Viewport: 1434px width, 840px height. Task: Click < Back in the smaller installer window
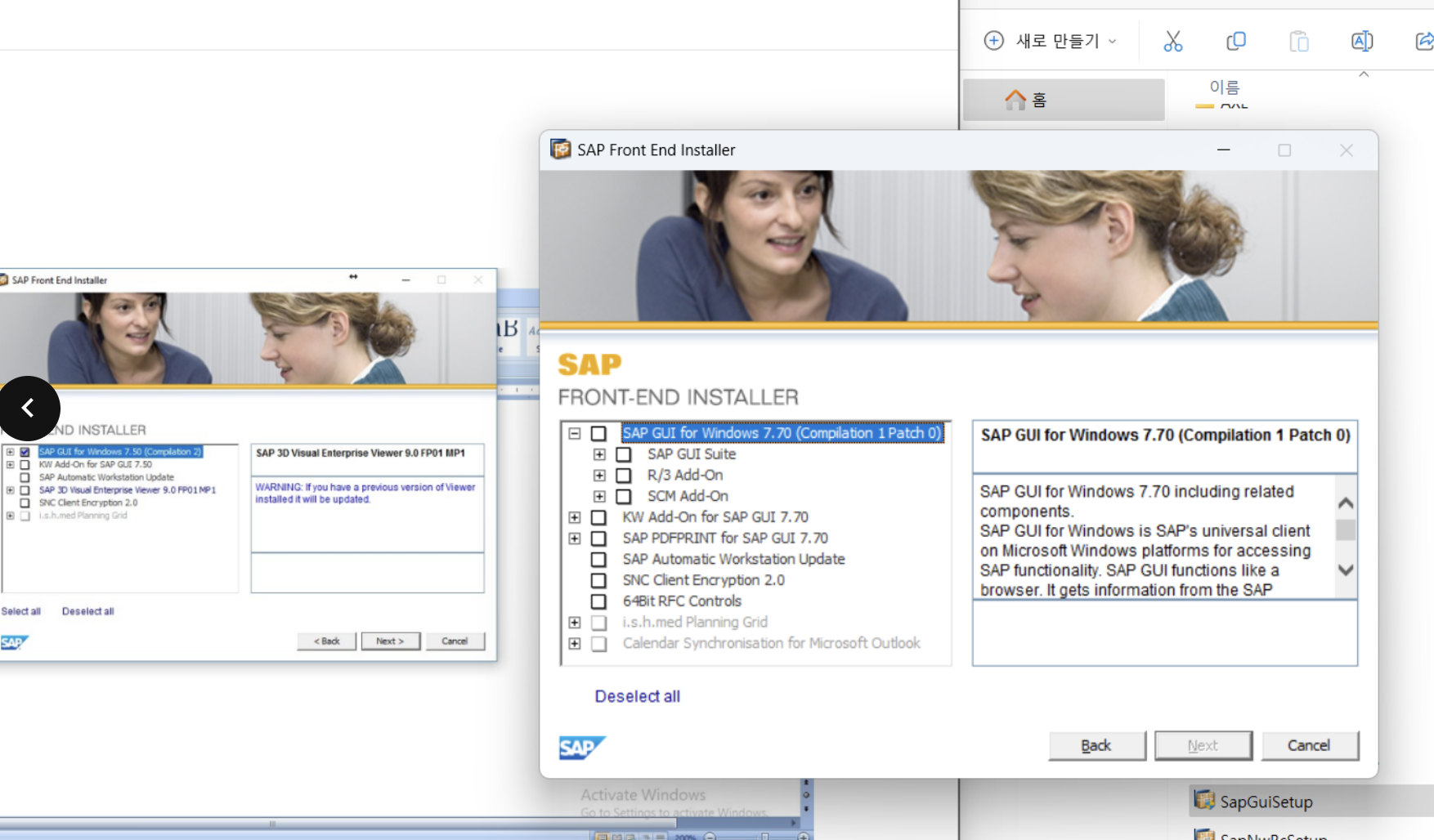326,641
